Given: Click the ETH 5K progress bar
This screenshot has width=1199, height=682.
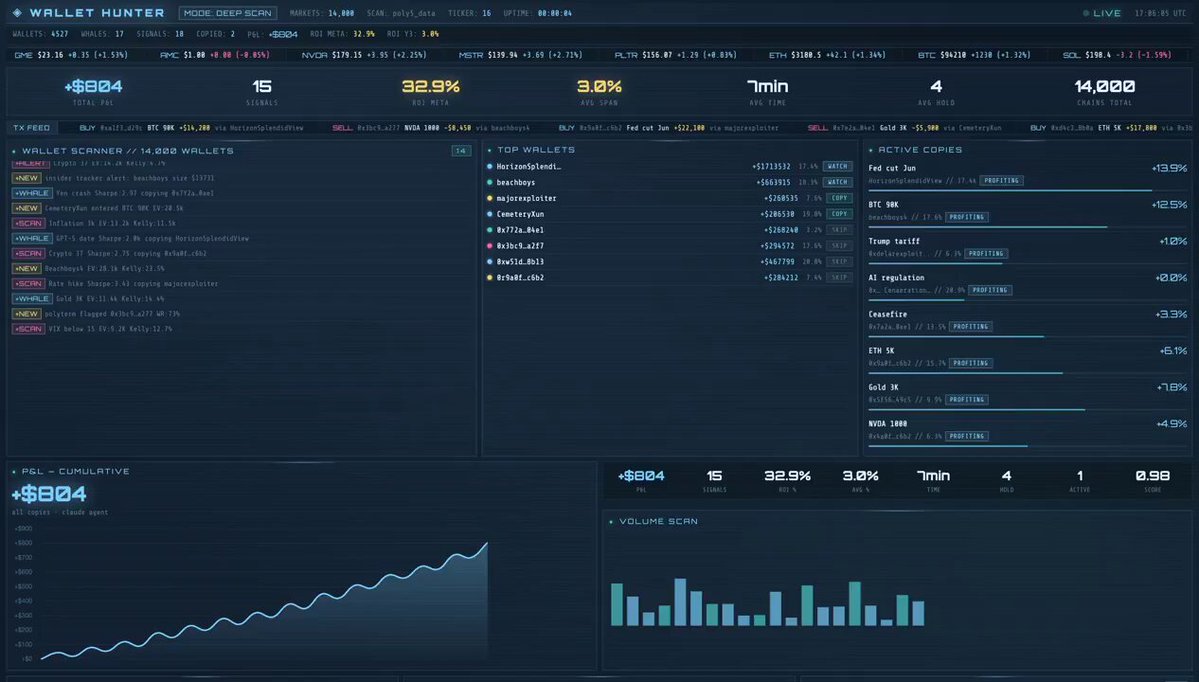Looking at the screenshot, I should coord(1028,373).
